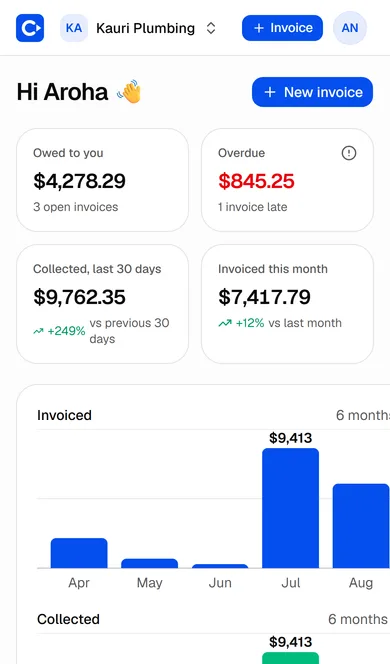The width and height of the screenshot is (390, 664).
Task: Click the '6 months' label beside Collected
Action: [358, 619]
